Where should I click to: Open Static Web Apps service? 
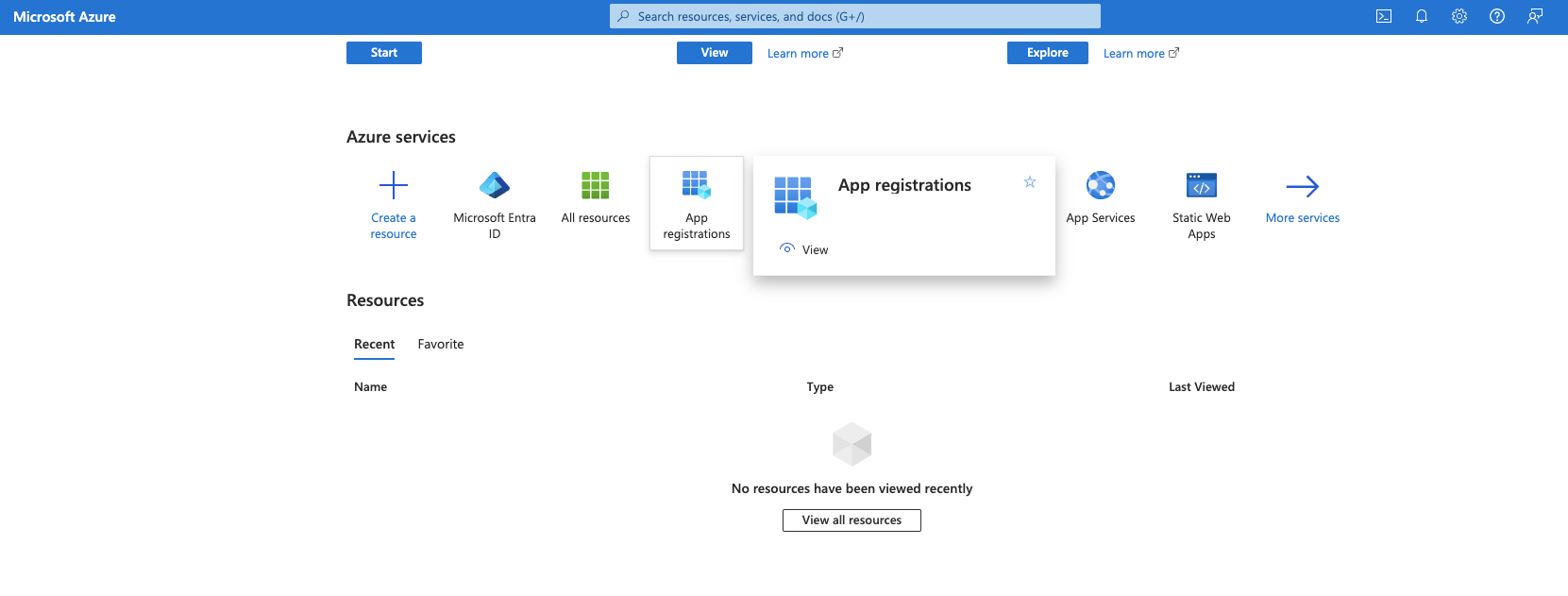(1202, 185)
